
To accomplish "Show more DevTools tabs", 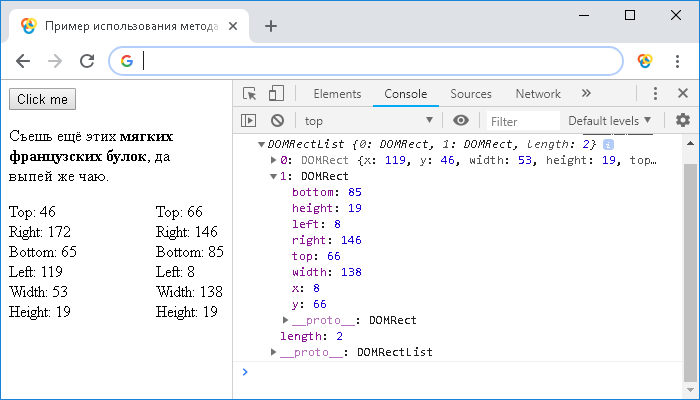I will (x=586, y=93).
